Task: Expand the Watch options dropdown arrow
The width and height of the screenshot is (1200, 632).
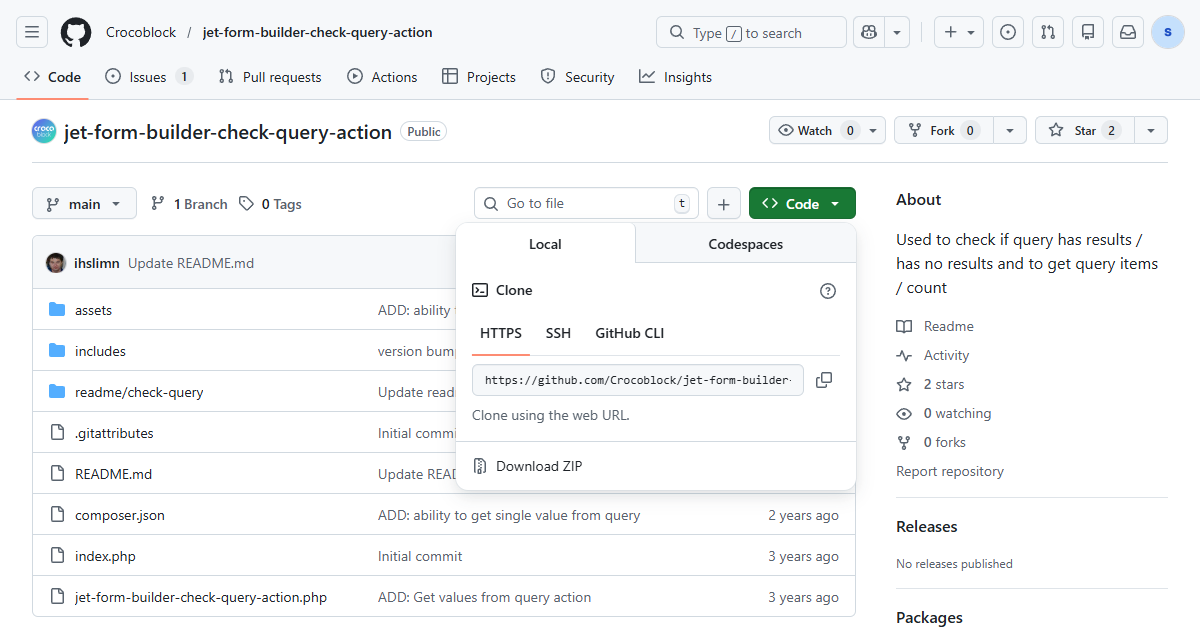Action: click(x=875, y=131)
